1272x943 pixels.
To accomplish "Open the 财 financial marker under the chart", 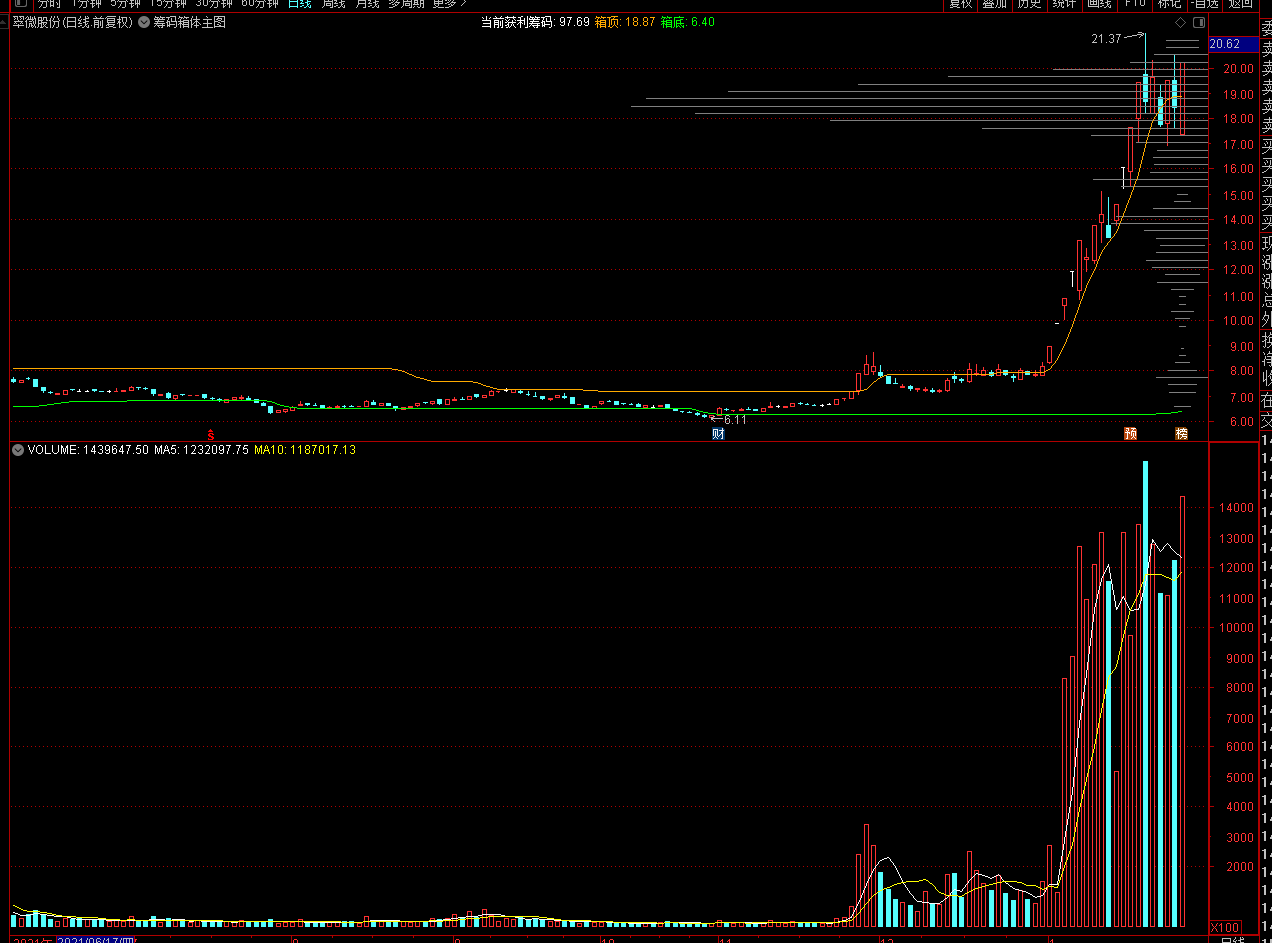I will pyautogui.click(x=718, y=434).
